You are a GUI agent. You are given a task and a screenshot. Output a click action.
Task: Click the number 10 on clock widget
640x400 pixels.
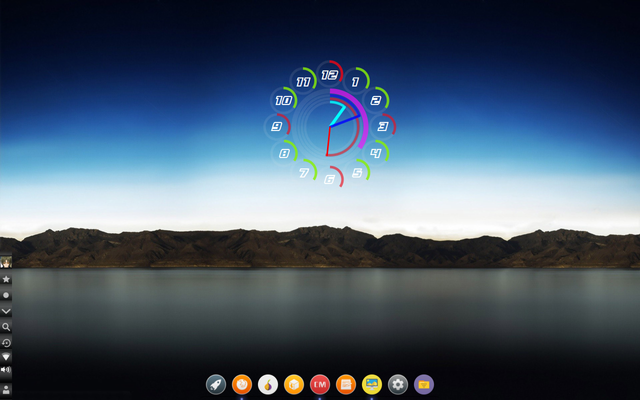283,100
